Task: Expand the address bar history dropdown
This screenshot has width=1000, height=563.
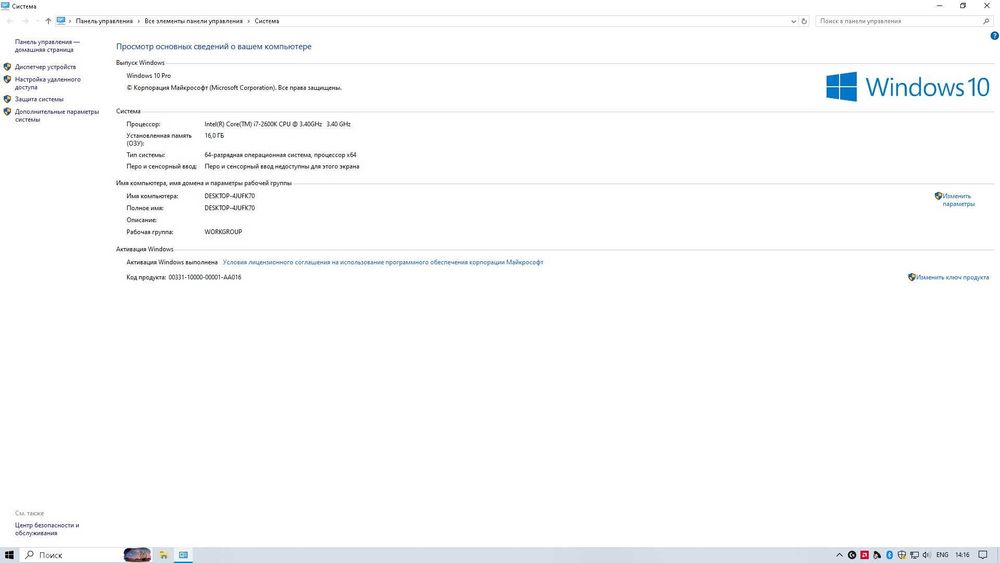Action: 793,21
